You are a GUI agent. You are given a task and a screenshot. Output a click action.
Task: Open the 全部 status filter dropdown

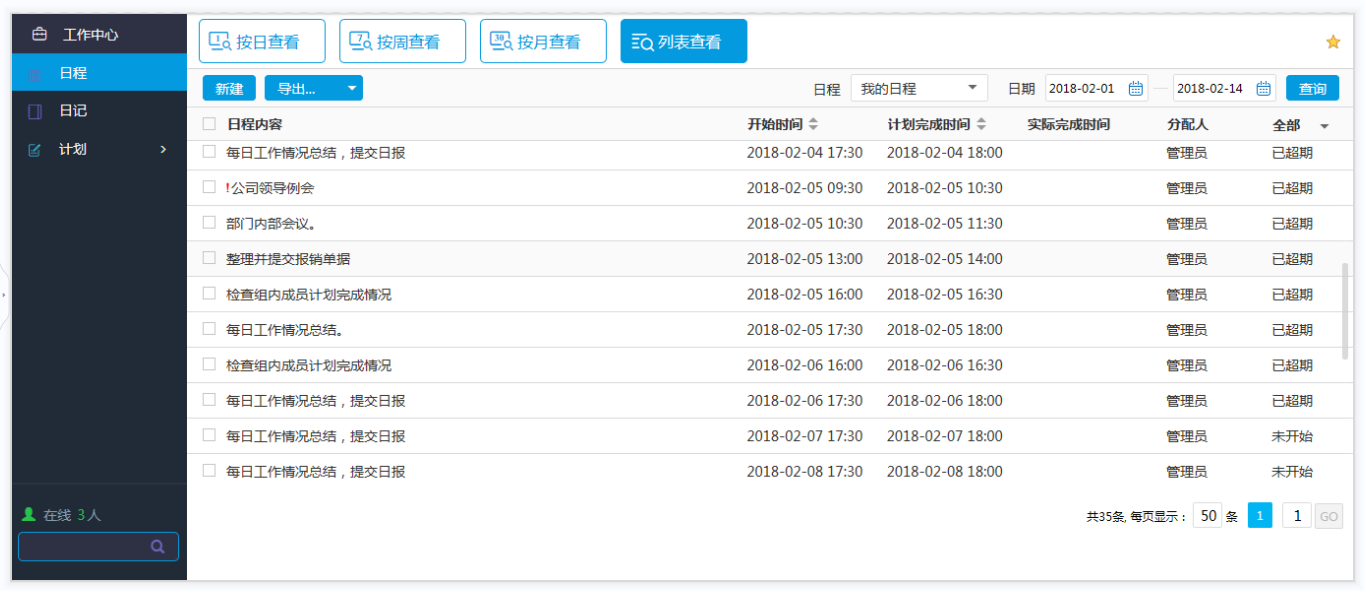1324,126
